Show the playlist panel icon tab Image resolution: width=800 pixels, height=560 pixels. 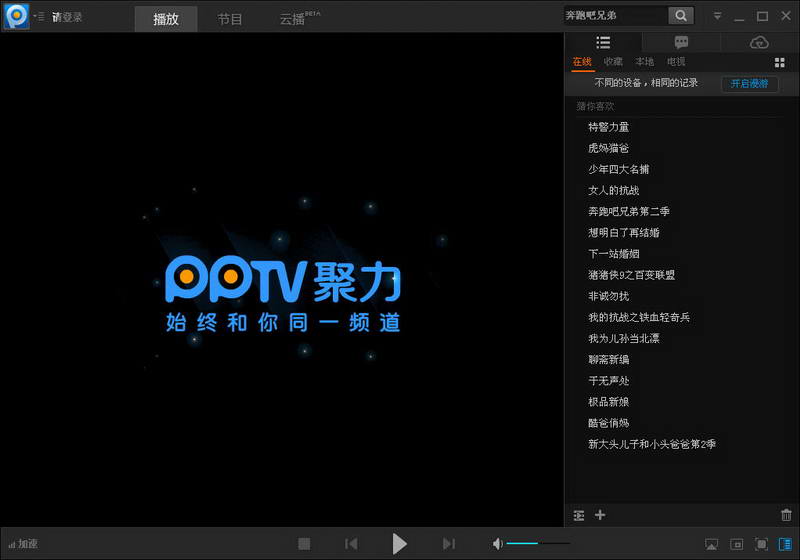pyautogui.click(x=603, y=42)
